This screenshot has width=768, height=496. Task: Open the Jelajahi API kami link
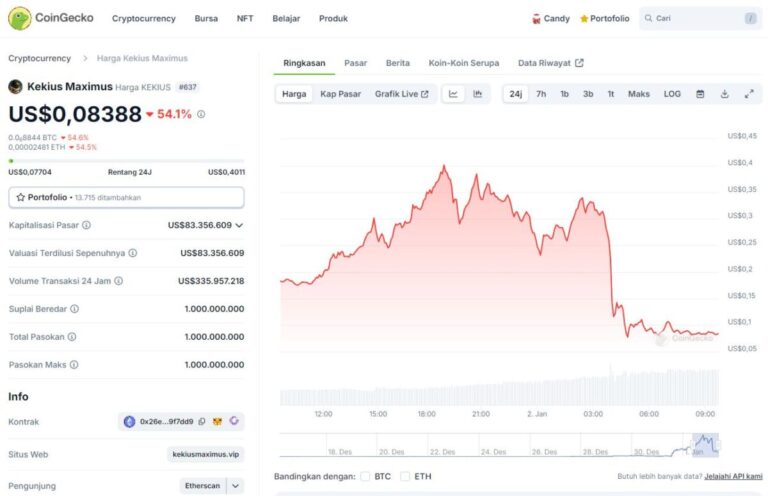point(733,476)
